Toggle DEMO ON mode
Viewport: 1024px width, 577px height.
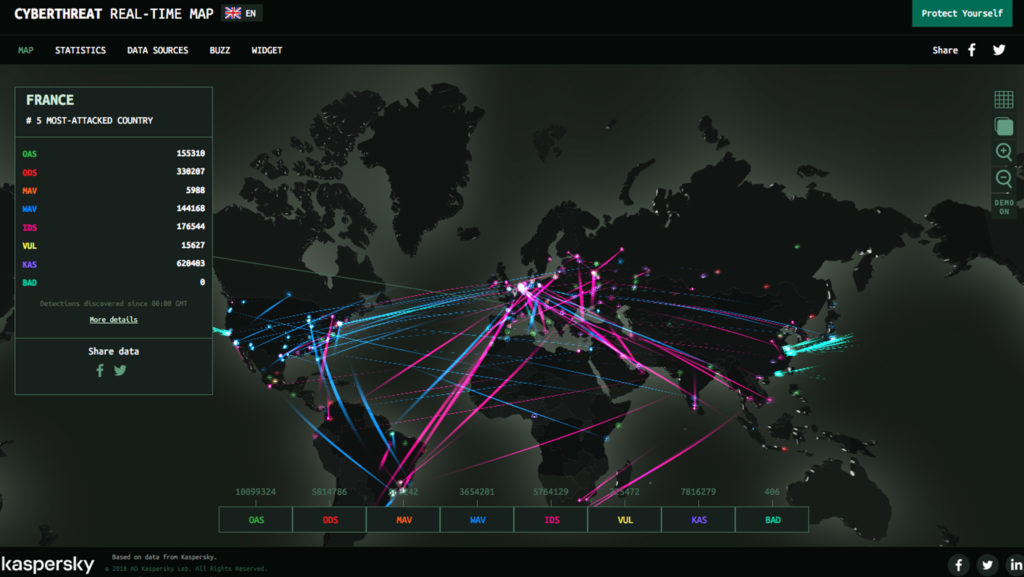click(1004, 206)
